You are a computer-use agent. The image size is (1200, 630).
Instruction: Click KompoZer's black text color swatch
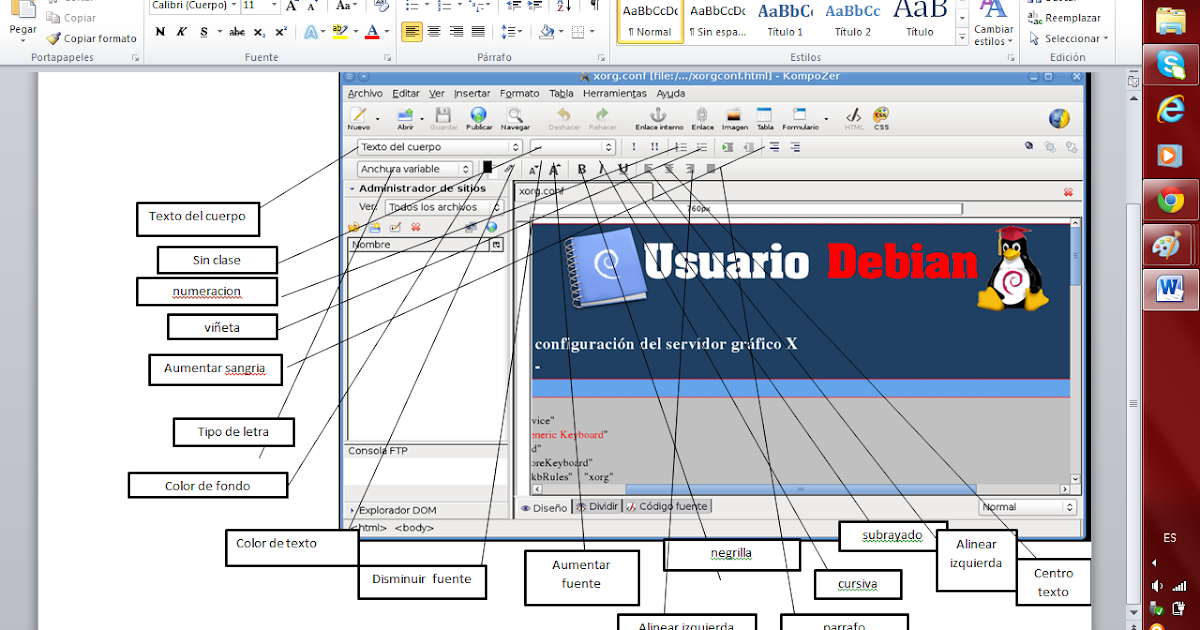click(x=488, y=168)
